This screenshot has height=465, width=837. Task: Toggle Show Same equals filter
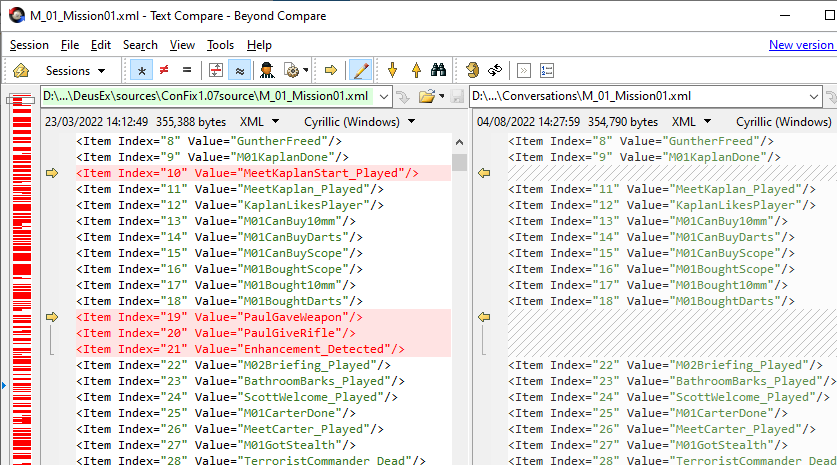[x=187, y=70]
